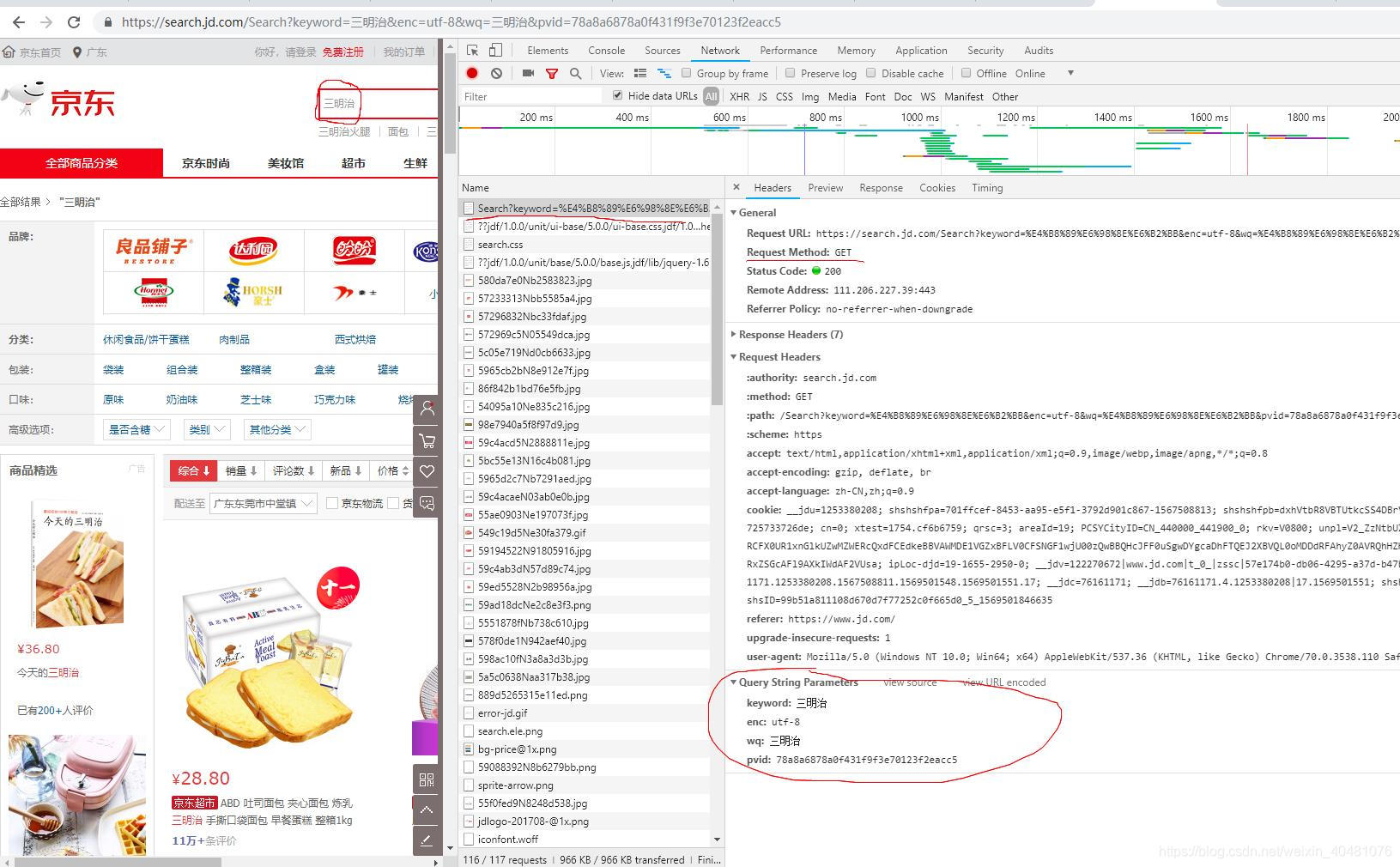Select the 良品铺子 brand logo
This screenshot has width=1400, height=867.
click(155, 250)
